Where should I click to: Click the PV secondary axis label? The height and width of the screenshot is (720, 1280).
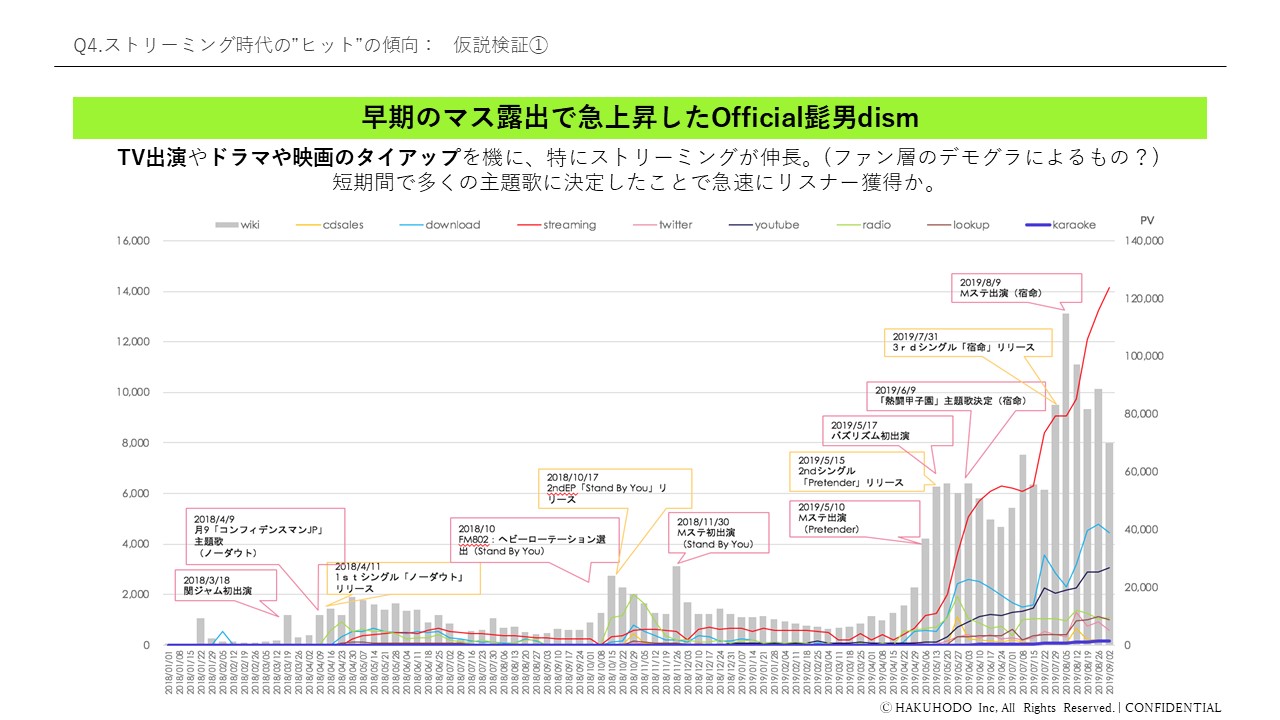point(1146,219)
